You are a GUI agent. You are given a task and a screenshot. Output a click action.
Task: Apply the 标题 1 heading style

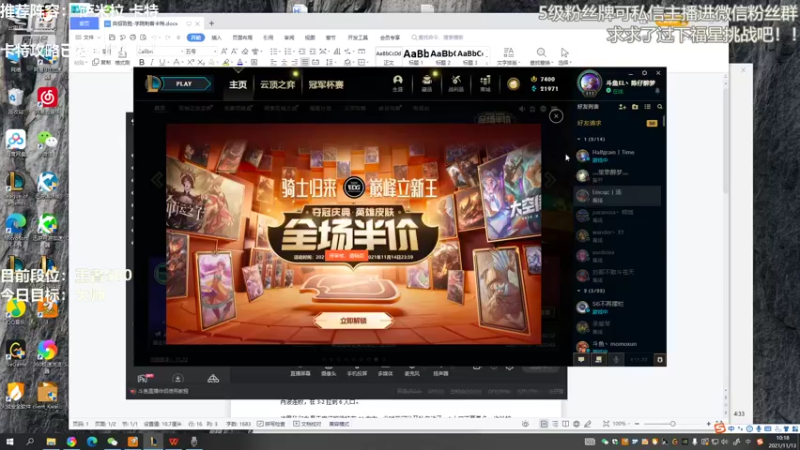[x=416, y=56]
